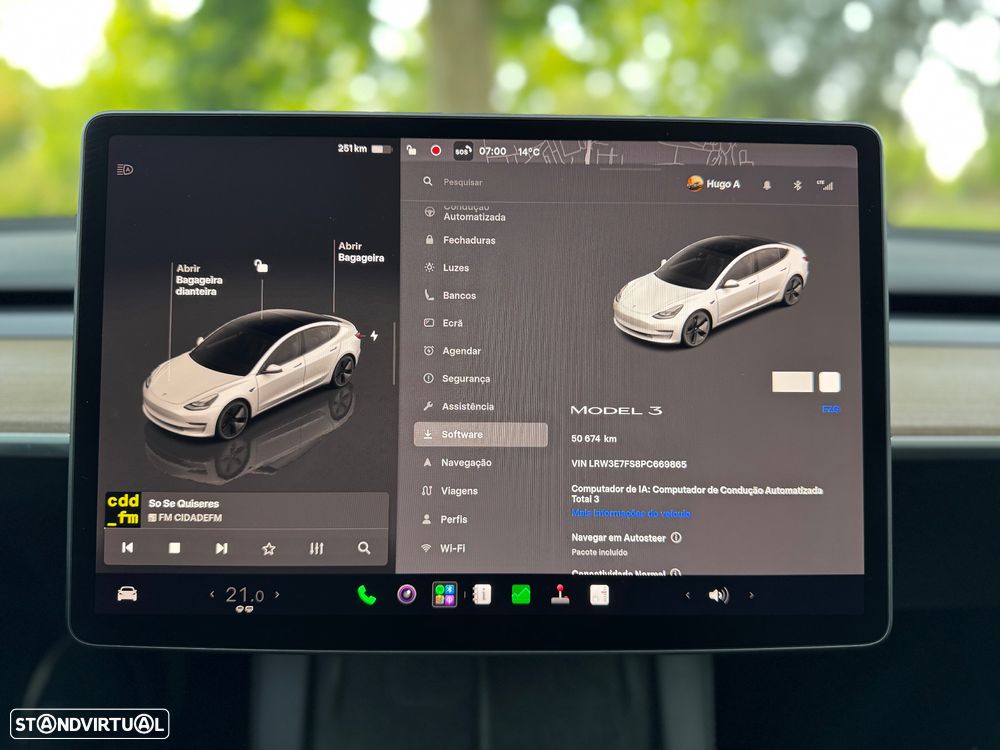Viewport: 1000px width, 750px height.
Task: Open info icon next to Navegar em Autosteer
Action: tap(676, 538)
